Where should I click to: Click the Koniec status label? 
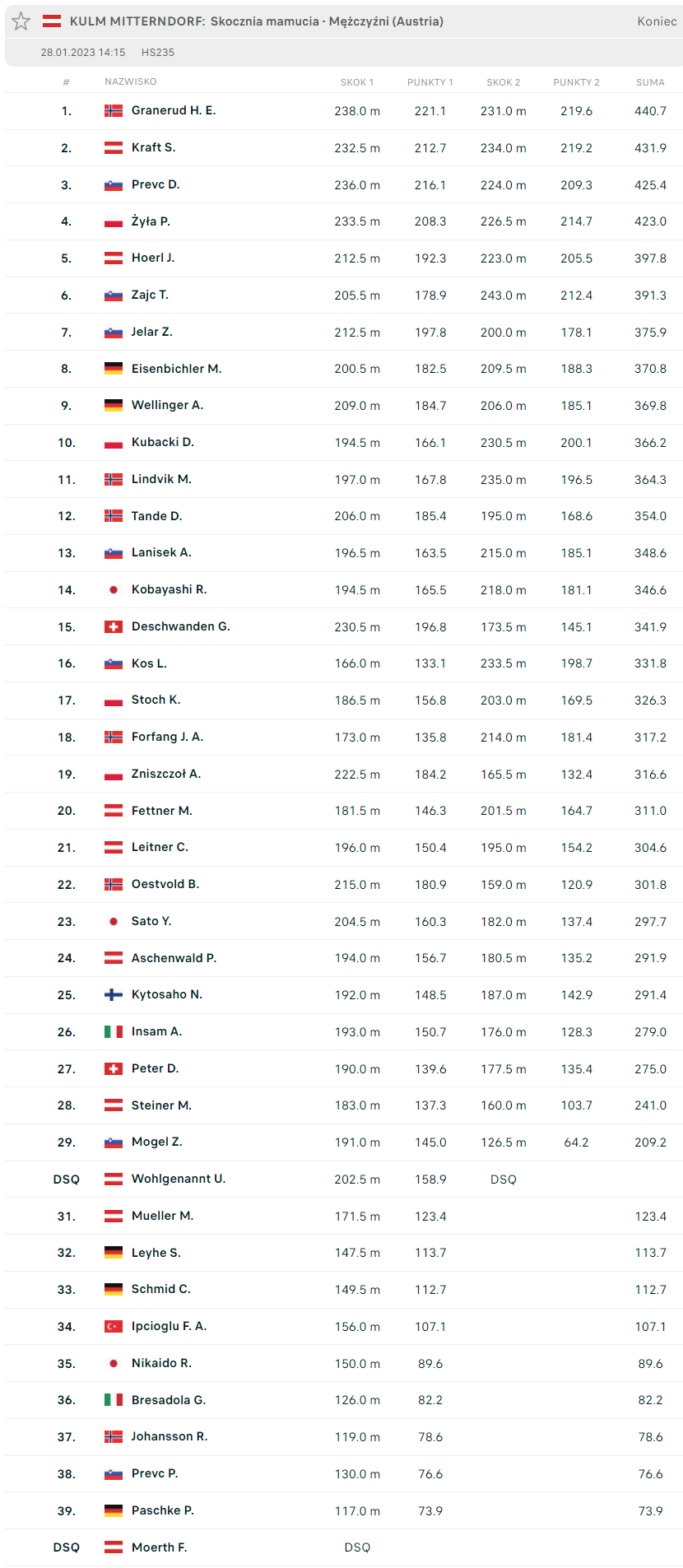click(x=657, y=21)
